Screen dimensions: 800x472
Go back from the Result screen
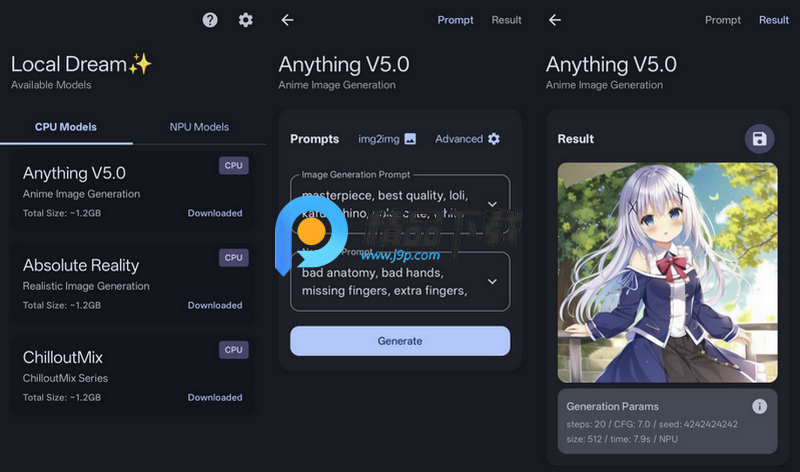[x=555, y=20]
